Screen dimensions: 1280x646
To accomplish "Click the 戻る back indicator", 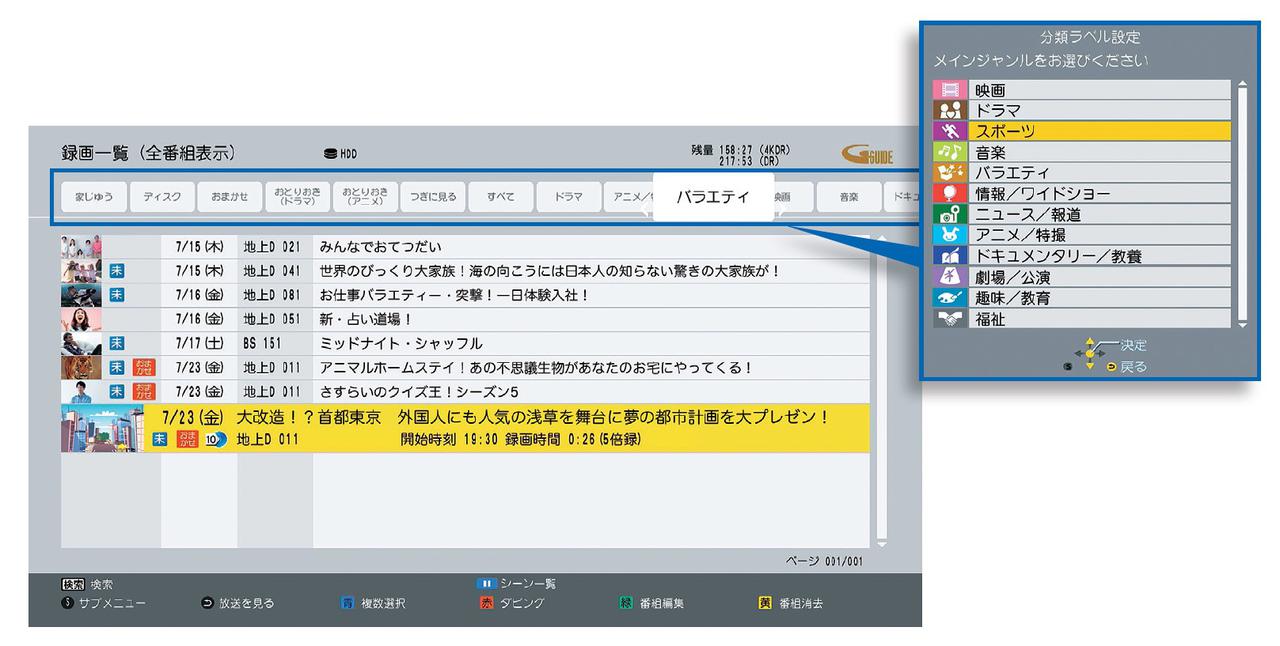I will (1126, 367).
